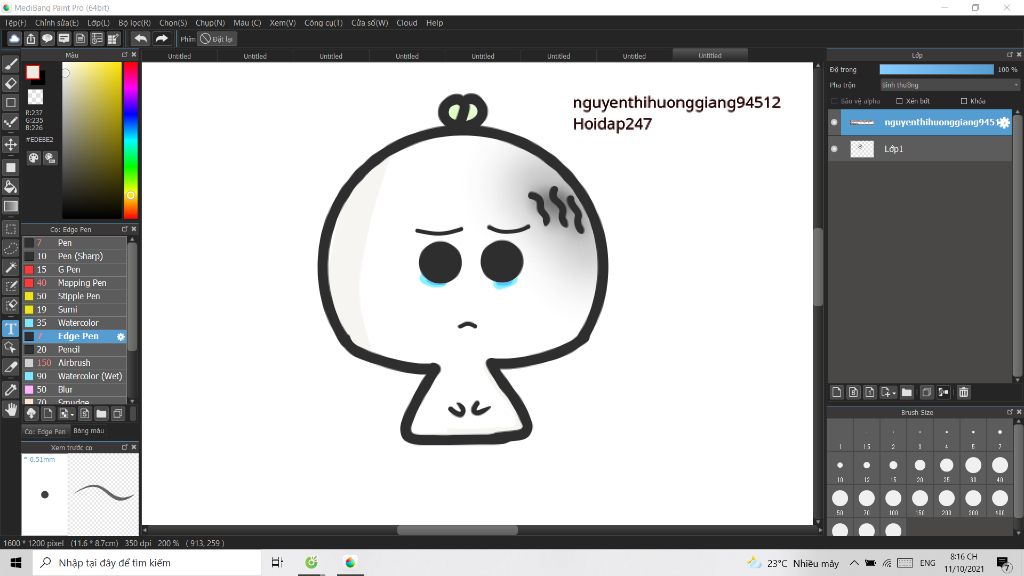Click the Redo arrow in toolbar
The image size is (1024, 576).
tap(161, 39)
